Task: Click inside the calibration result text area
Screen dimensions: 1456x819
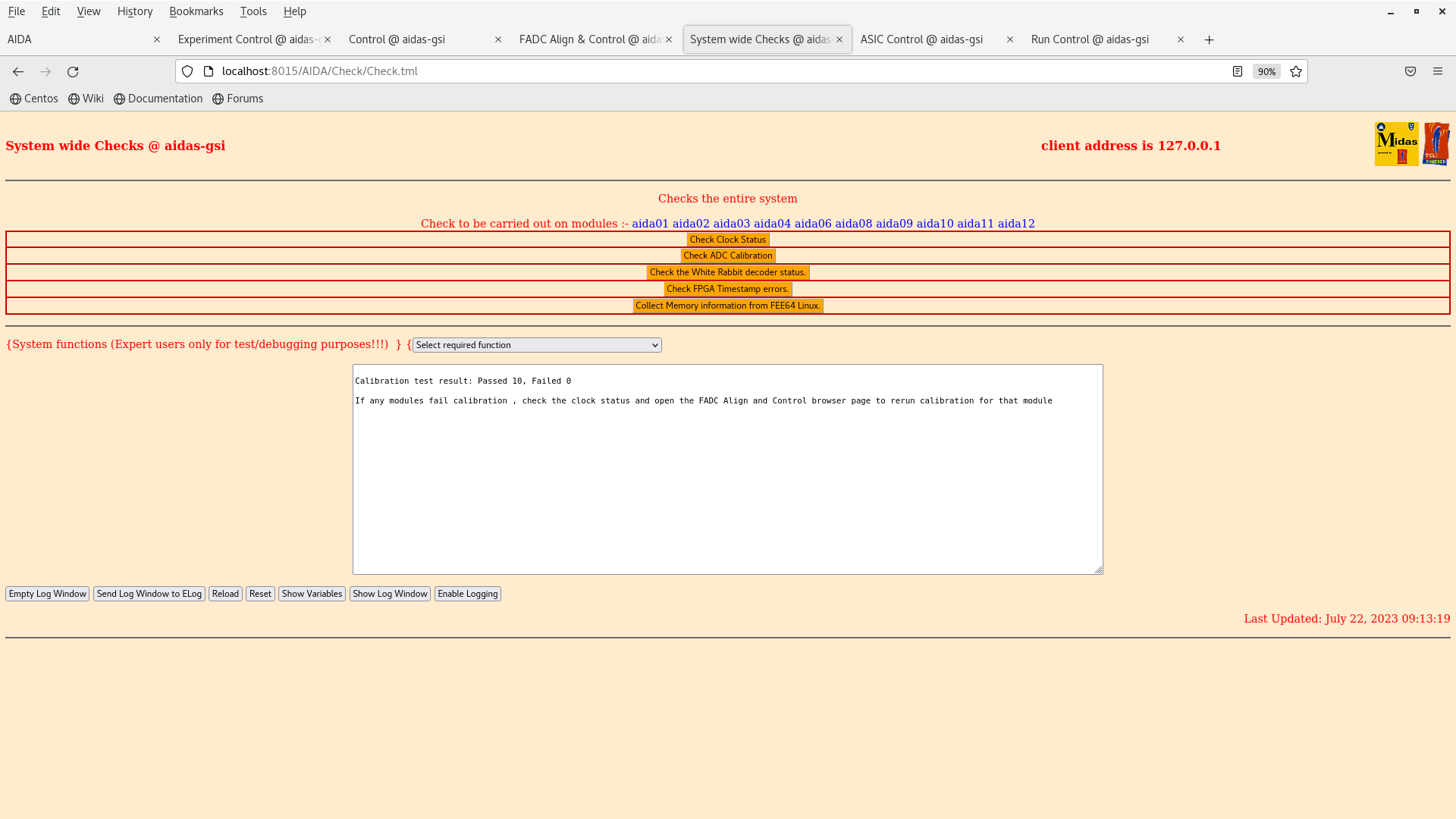Action: [727, 485]
